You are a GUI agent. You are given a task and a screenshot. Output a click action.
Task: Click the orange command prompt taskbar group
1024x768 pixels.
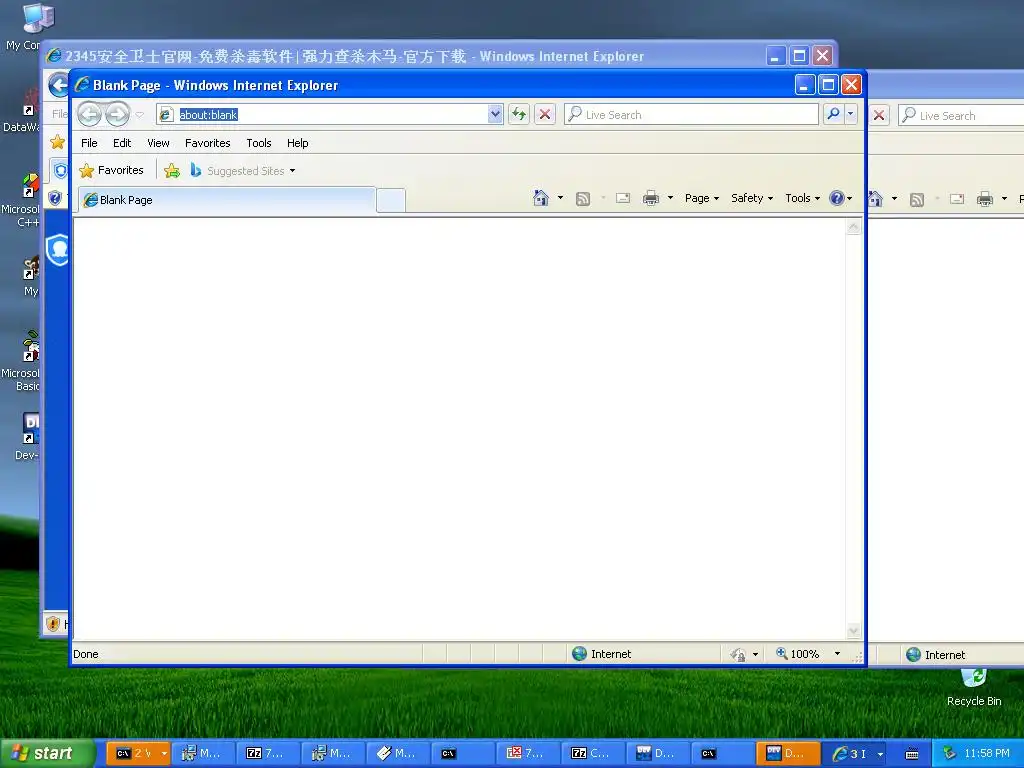coord(138,754)
